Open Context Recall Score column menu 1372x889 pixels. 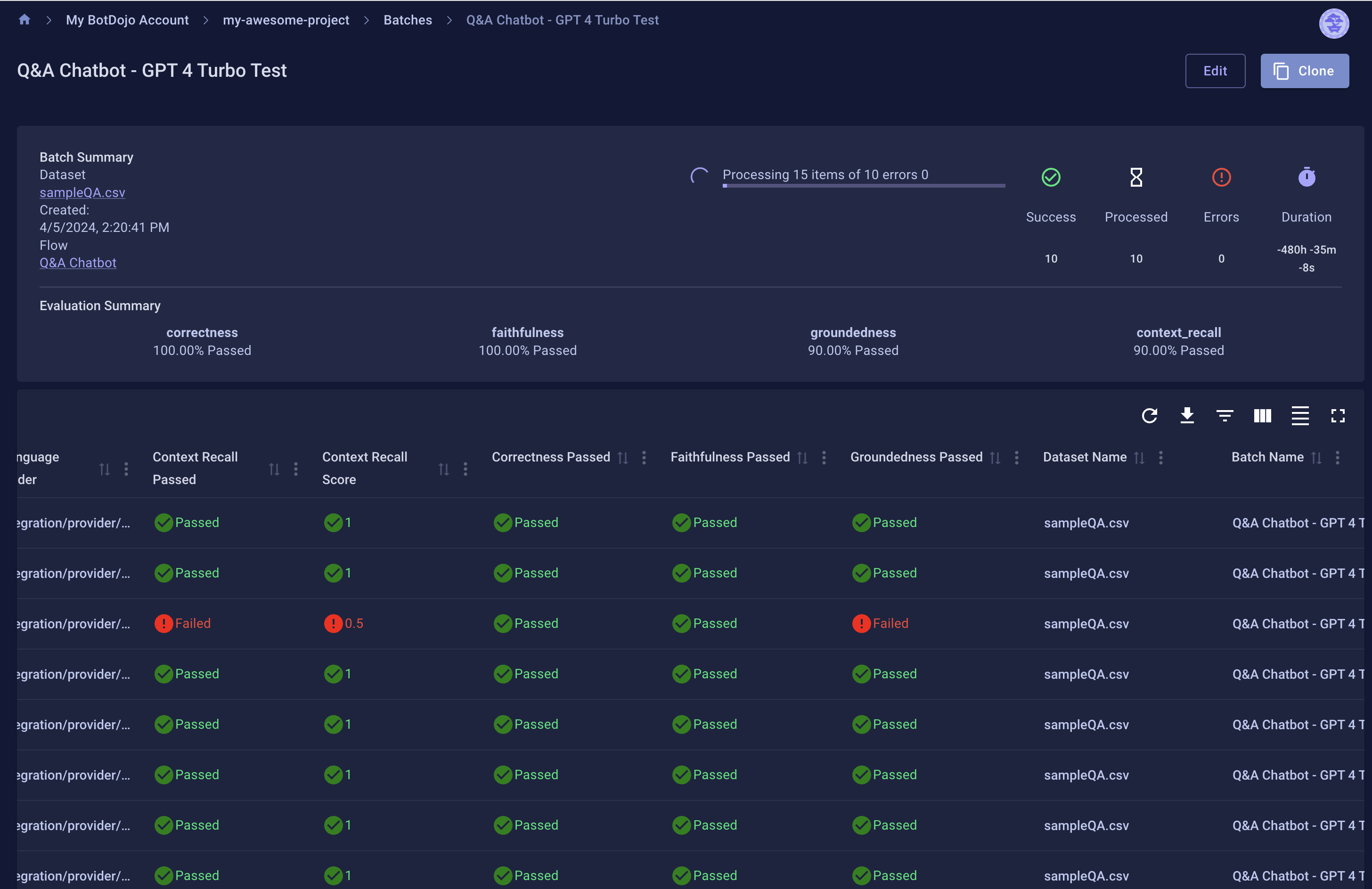pyautogui.click(x=465, y=469)
